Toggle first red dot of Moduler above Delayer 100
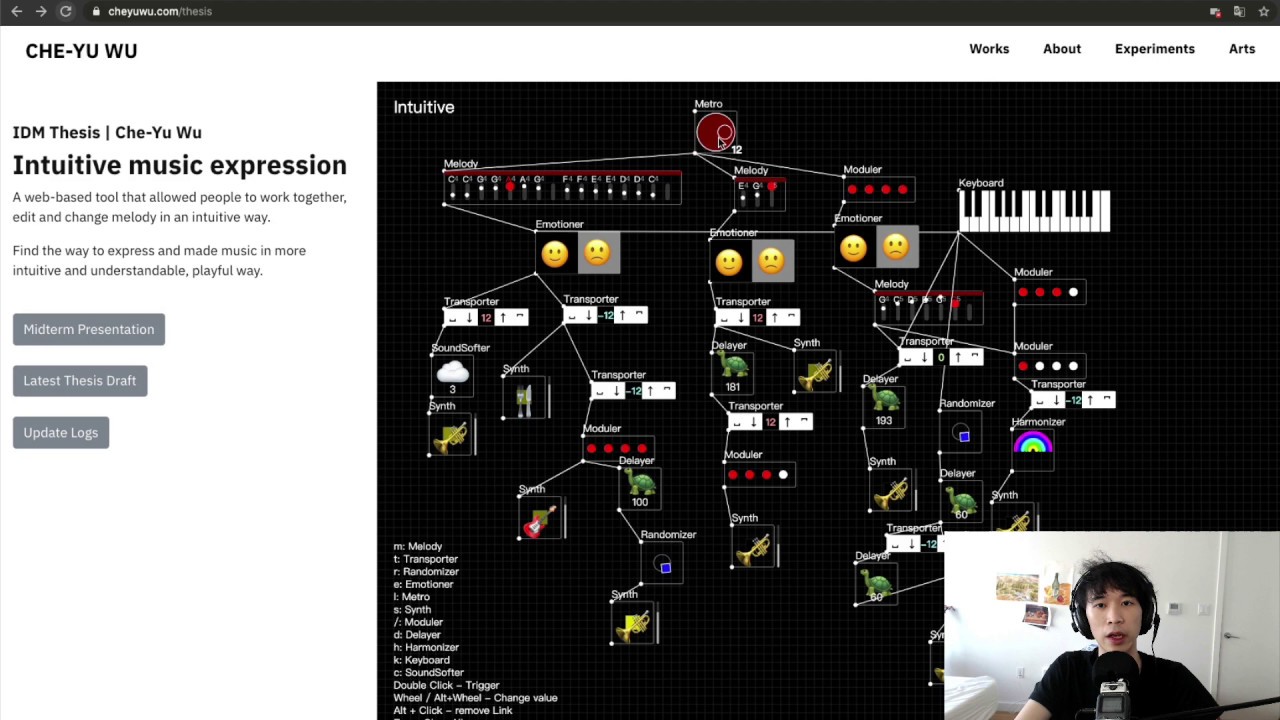1280x720 pixels. [x=591, y=448]
